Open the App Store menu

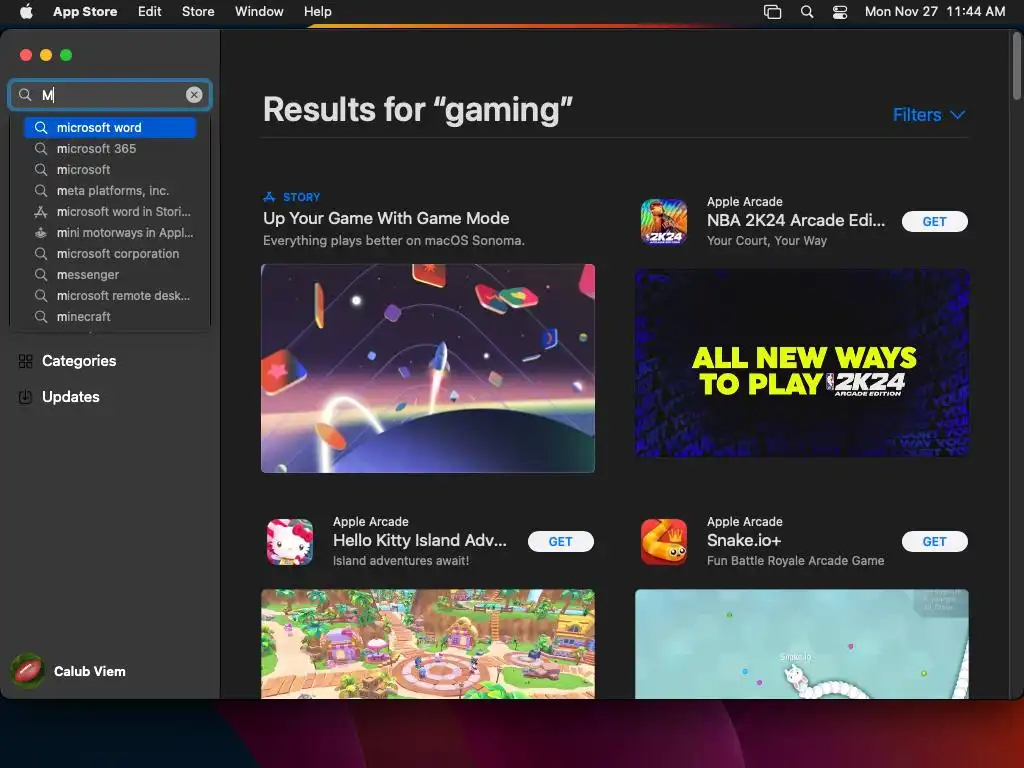85,11
